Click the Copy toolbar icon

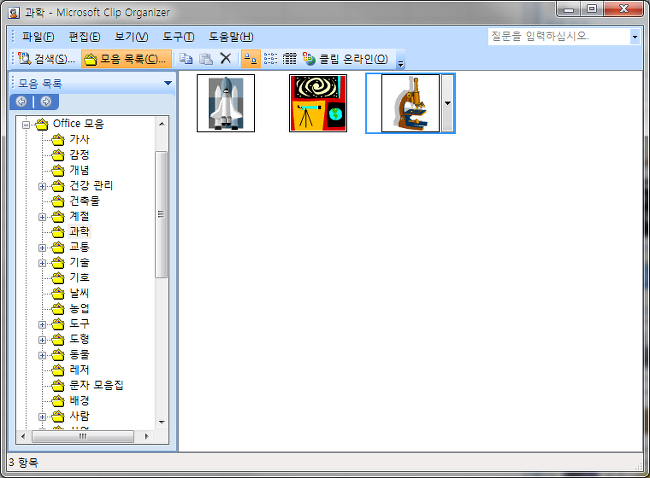186,59
